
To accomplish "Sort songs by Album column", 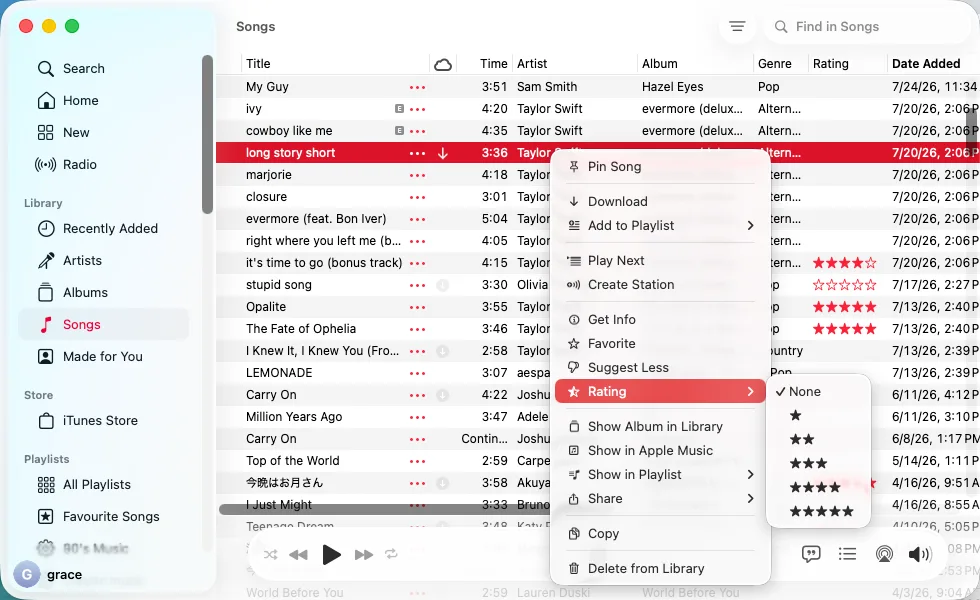I will coord(659,64).
